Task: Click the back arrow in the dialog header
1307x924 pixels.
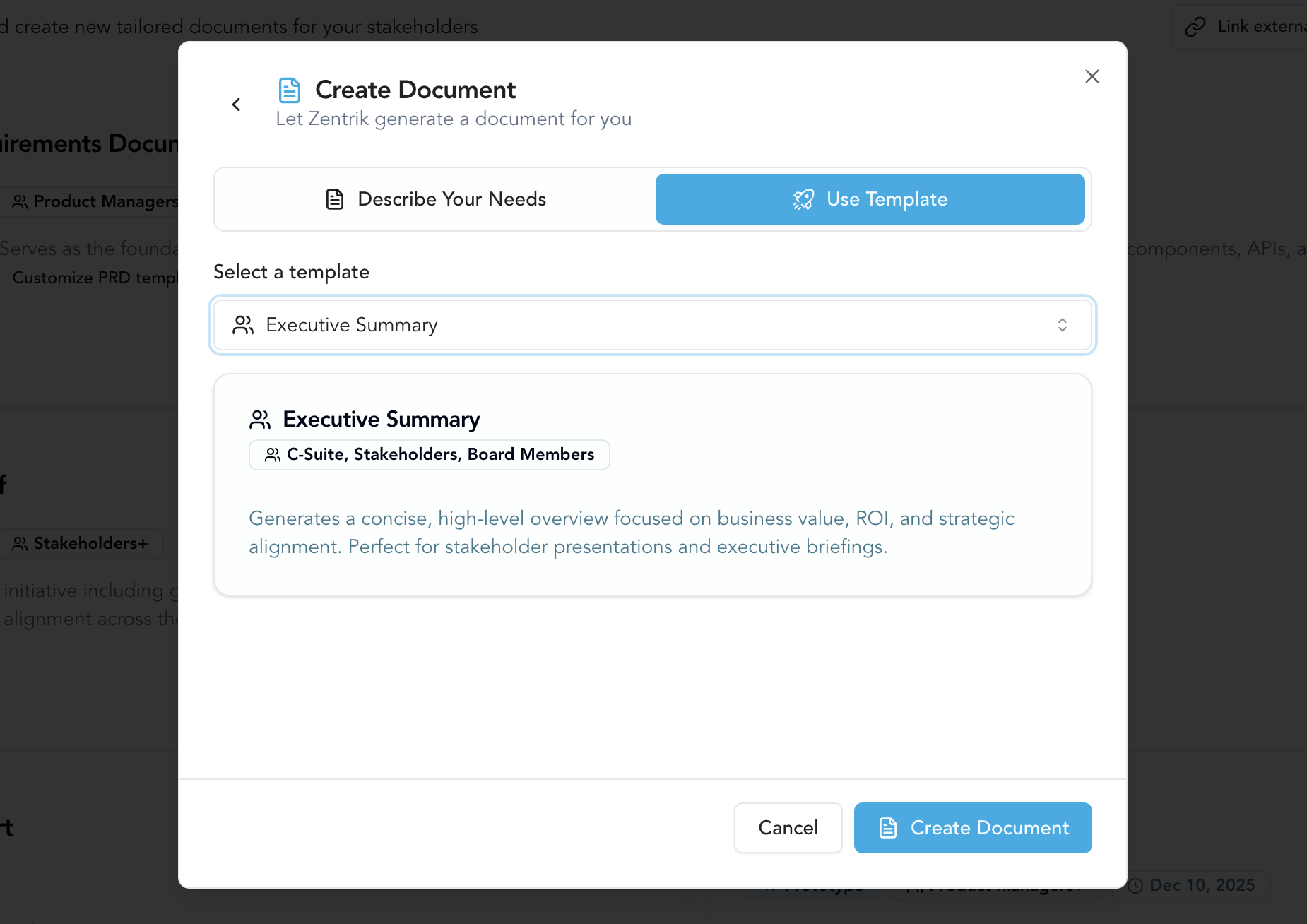Action: [x=237, y=104]
